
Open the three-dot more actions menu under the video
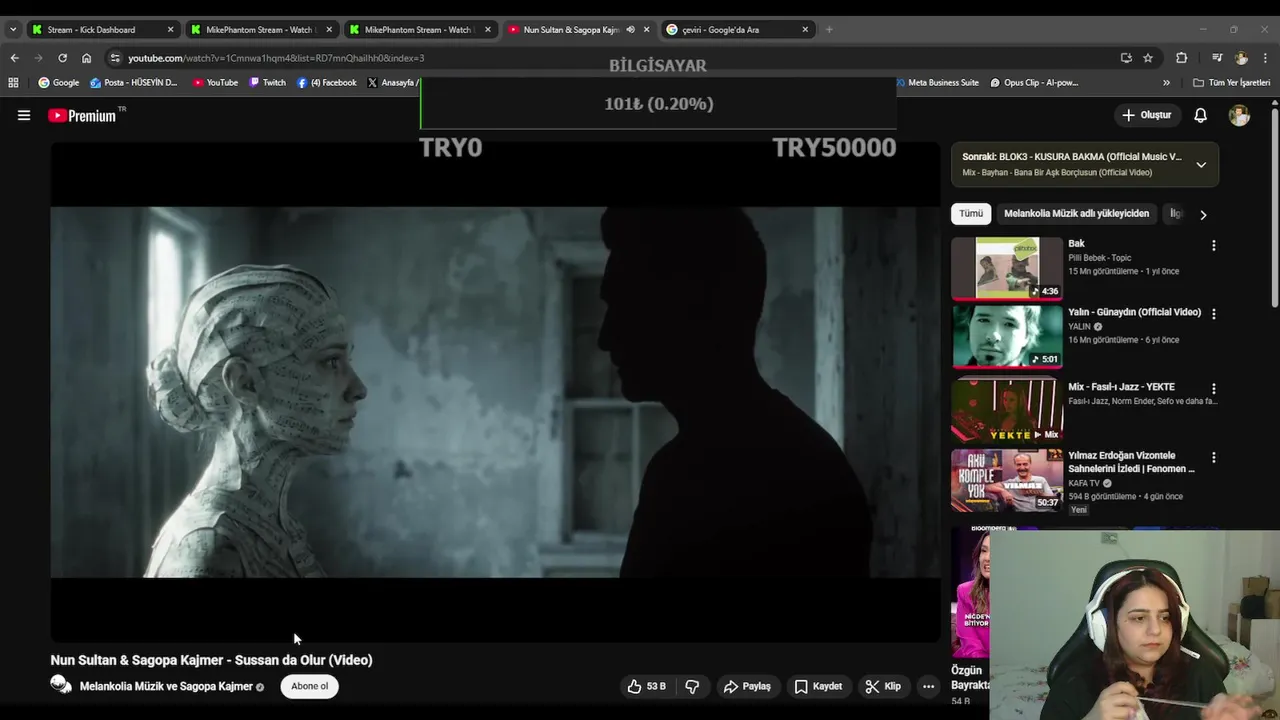click(928, 686)
